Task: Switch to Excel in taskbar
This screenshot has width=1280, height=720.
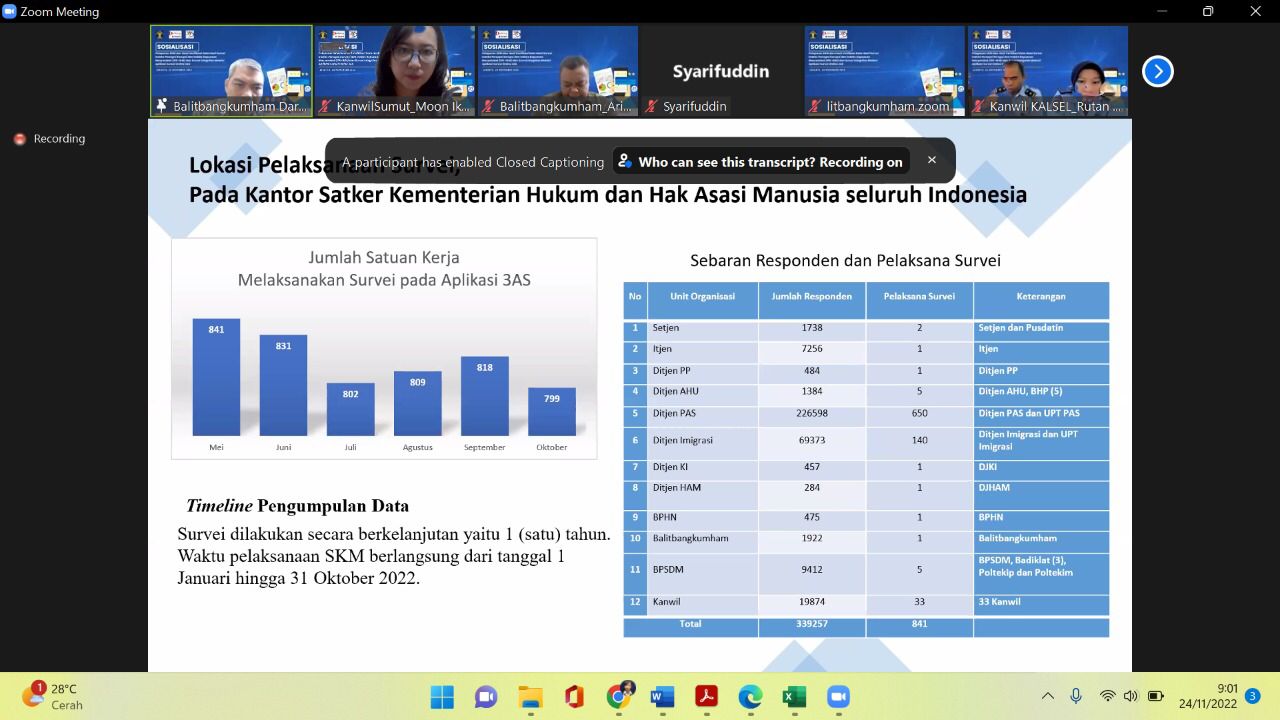Action: coord(794,696)
